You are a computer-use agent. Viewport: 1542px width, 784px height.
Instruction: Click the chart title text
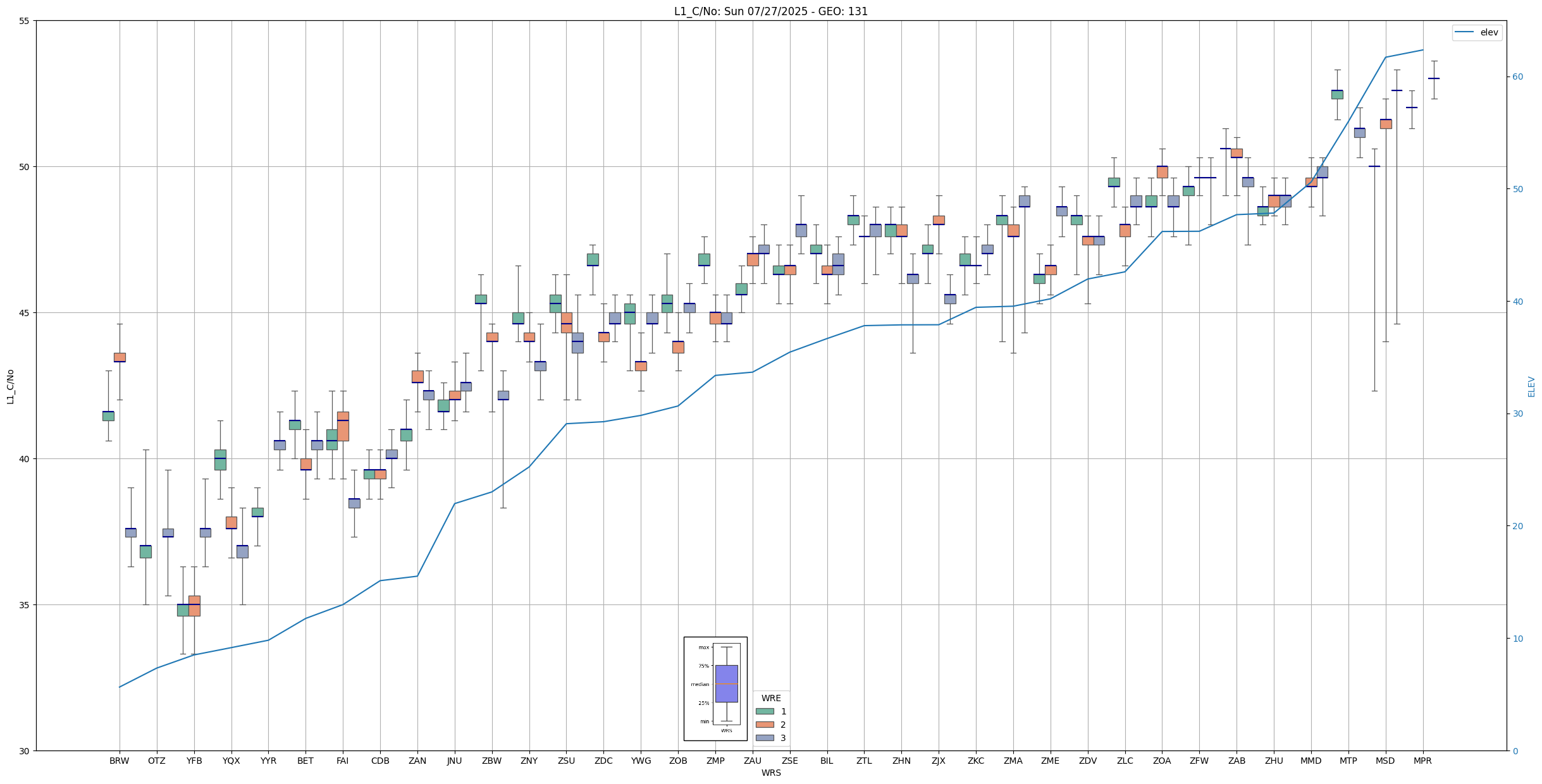coord(770,11)
